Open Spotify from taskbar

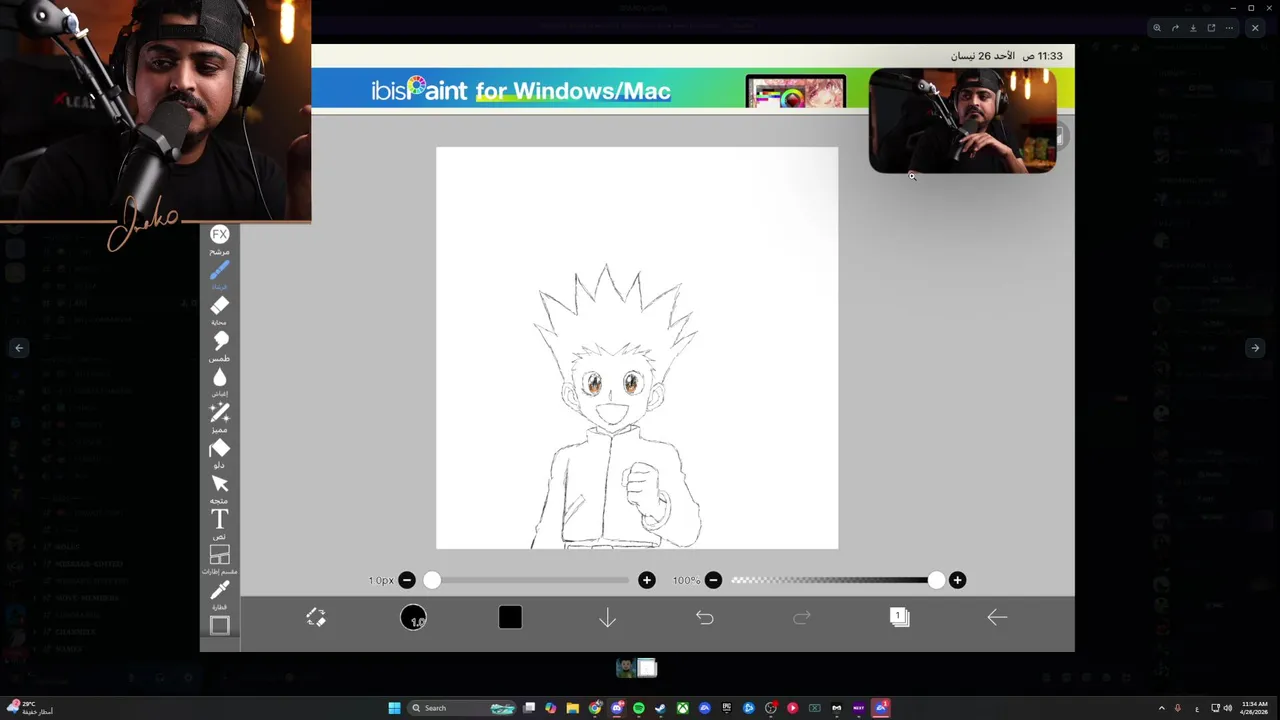pyautogui.click(x=639, y=708)
